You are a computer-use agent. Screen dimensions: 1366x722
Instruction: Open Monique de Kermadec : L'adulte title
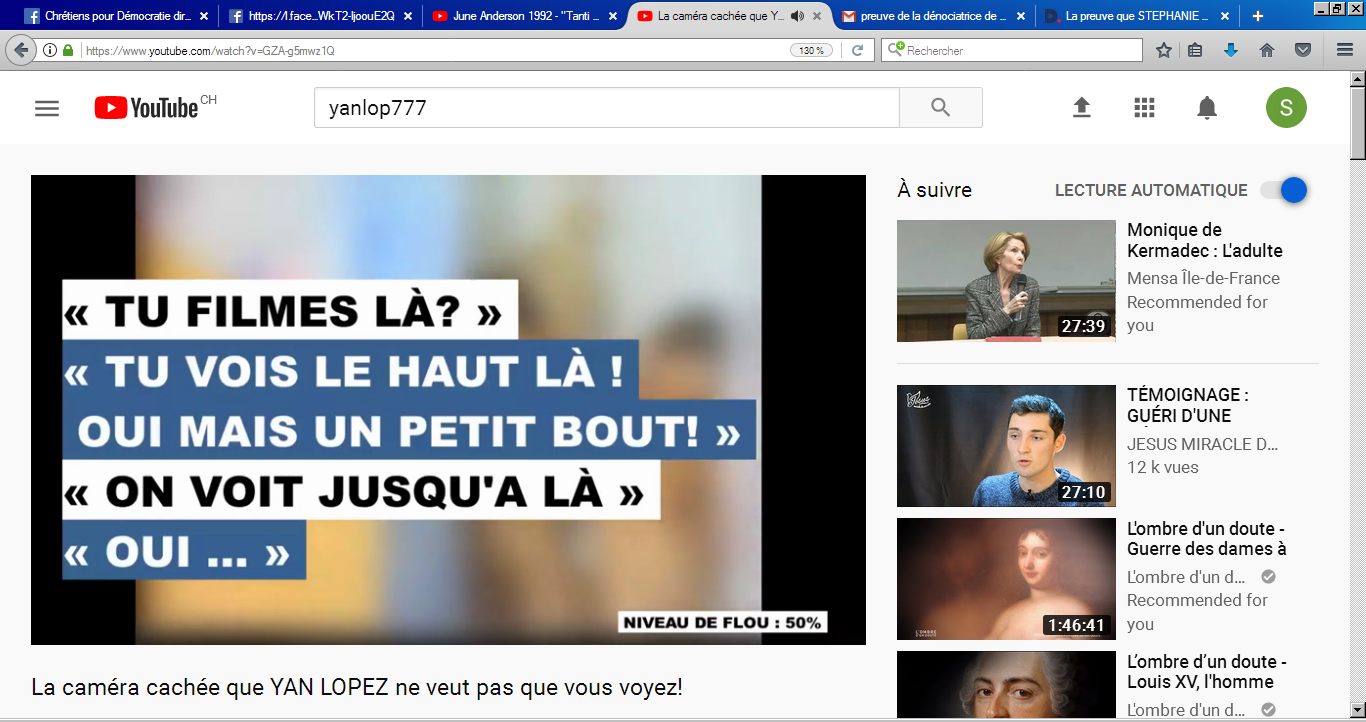[x=1205, y=240]
